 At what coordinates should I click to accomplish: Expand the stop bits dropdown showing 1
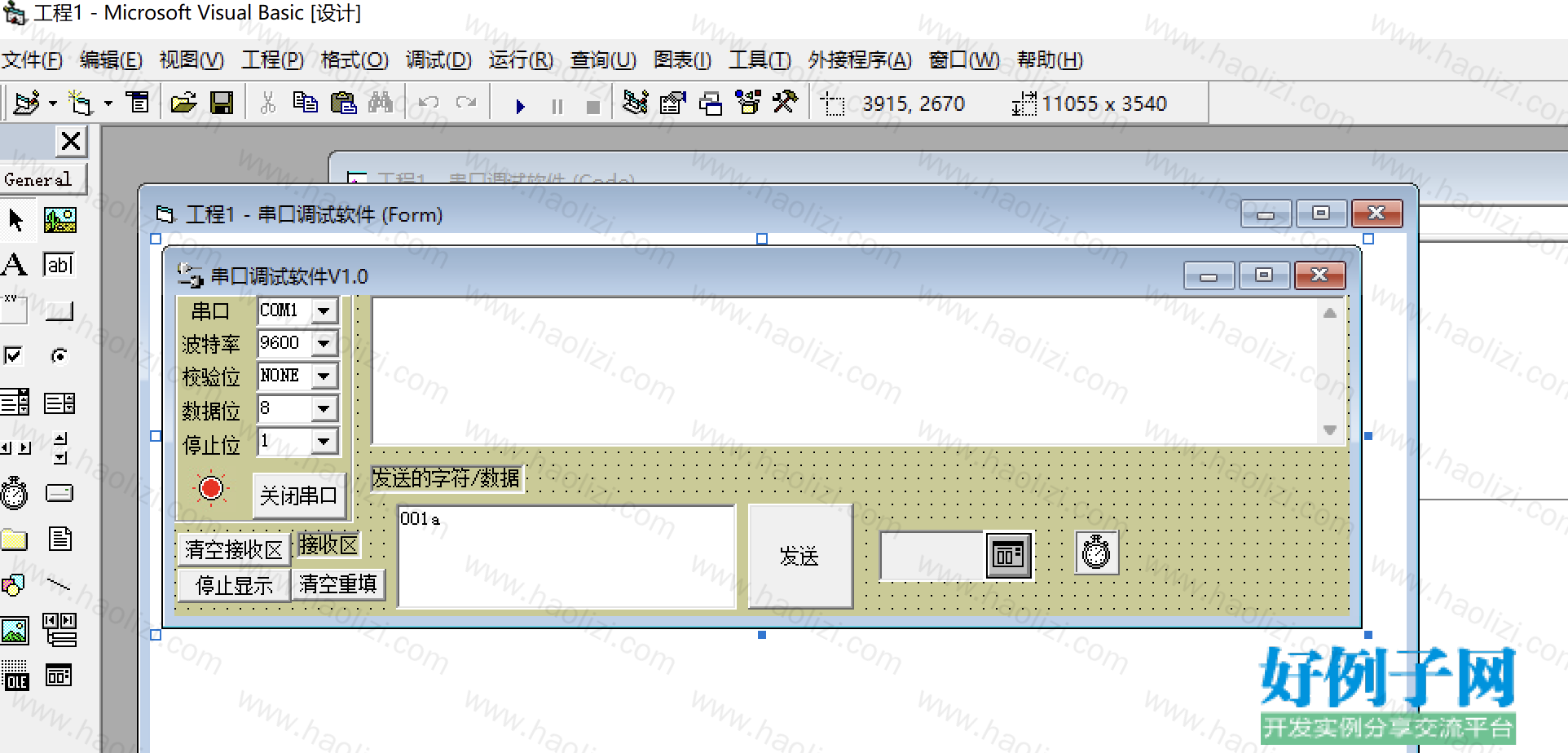tap(324, 441)
